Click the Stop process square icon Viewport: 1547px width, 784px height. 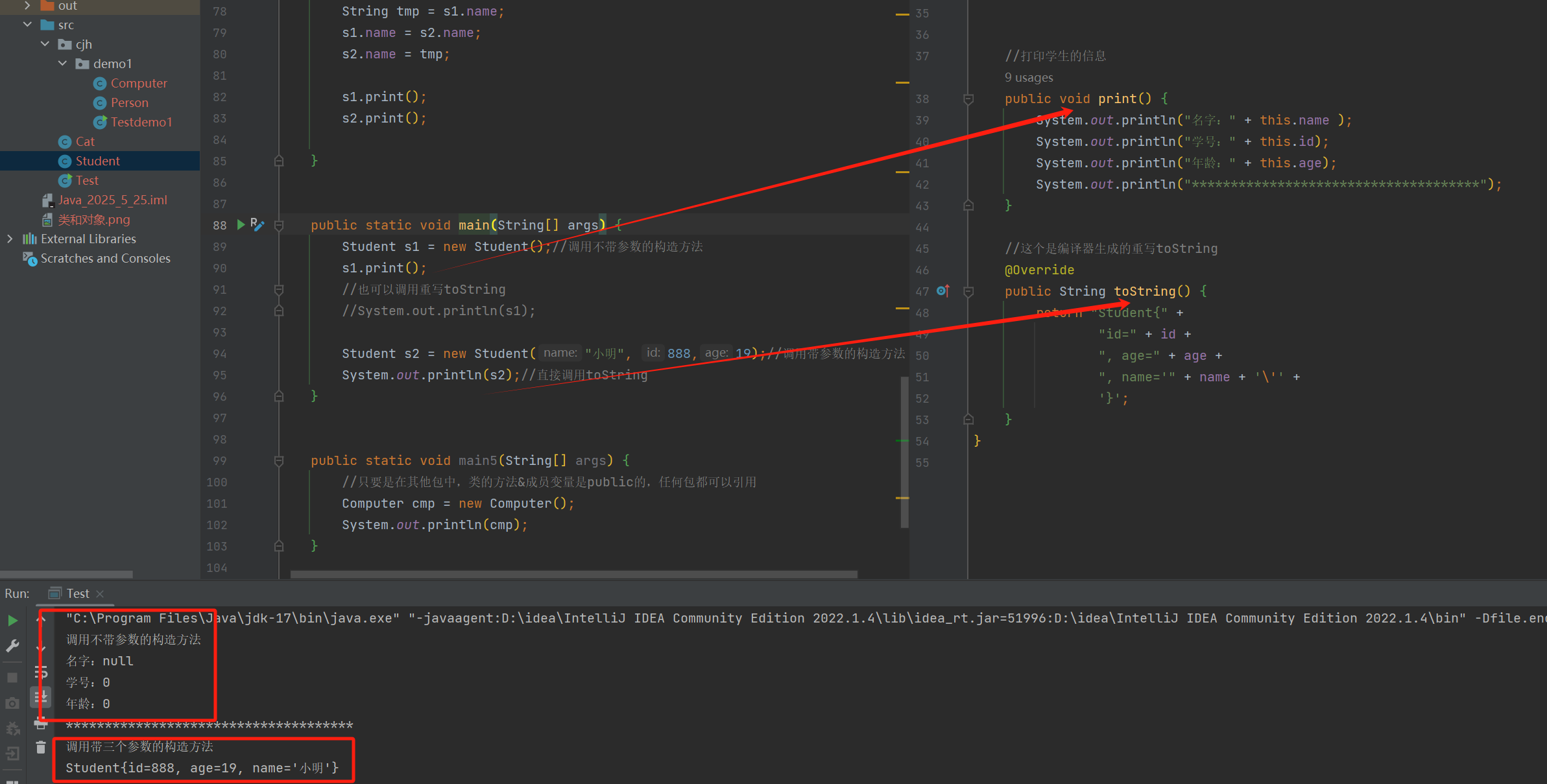click(x=12, y=678)
